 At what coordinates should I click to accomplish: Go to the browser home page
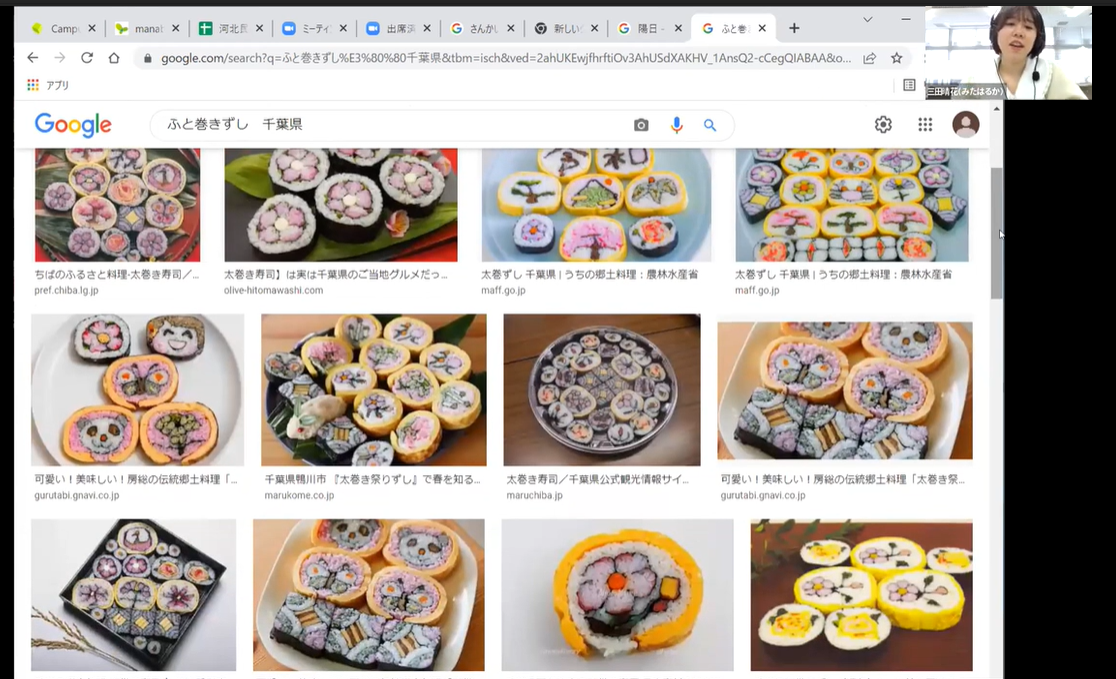(114, 58)
